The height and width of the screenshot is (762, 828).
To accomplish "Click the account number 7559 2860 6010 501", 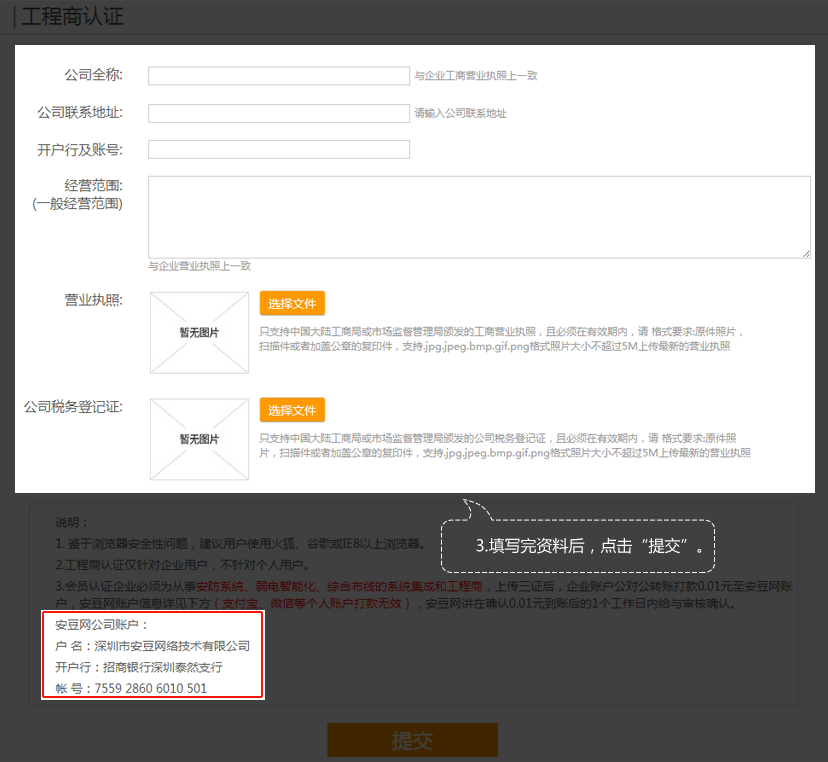I will pos(151,688).
